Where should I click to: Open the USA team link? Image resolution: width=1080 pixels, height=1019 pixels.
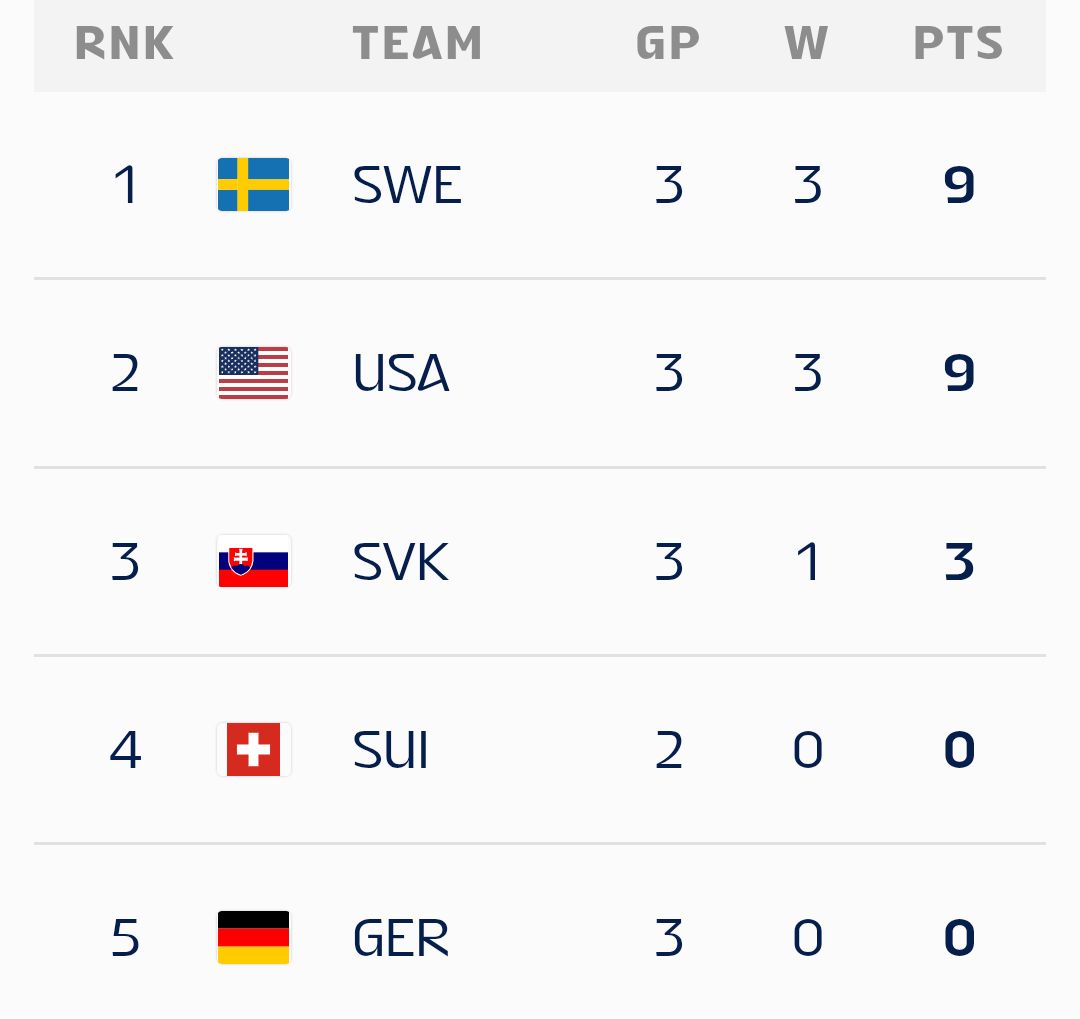pos(401,373)
